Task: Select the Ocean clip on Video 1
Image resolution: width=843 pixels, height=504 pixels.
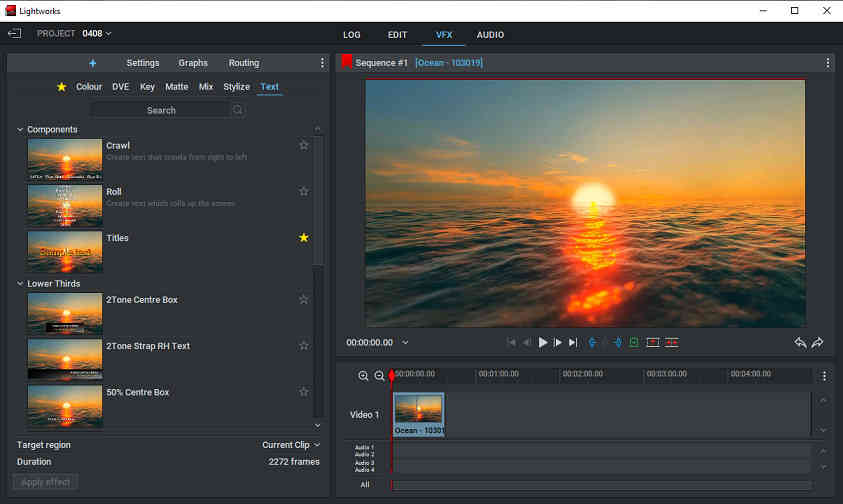Action: click(x=418, y=414)
